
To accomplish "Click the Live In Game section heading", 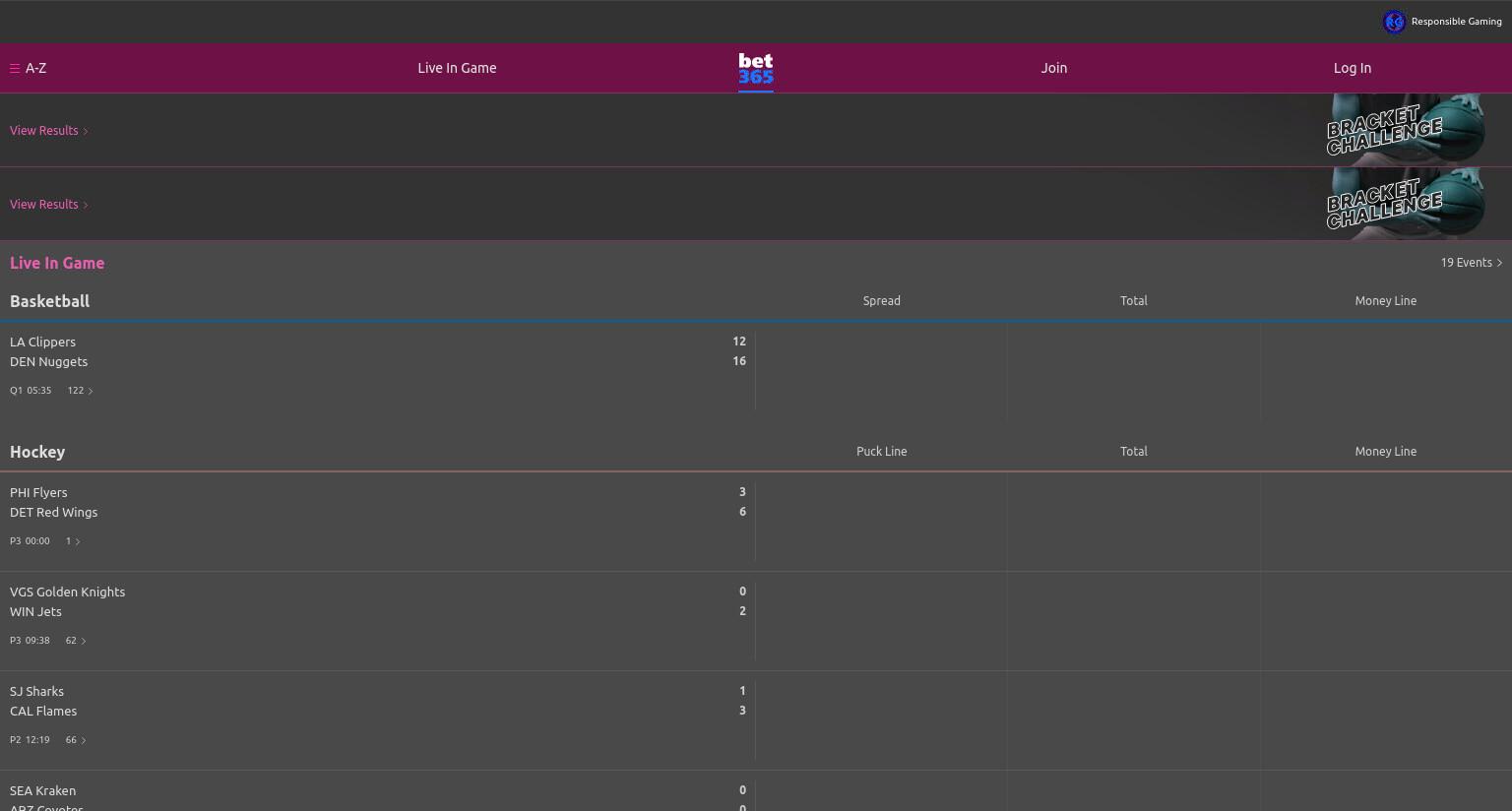I will click(57, 263).
